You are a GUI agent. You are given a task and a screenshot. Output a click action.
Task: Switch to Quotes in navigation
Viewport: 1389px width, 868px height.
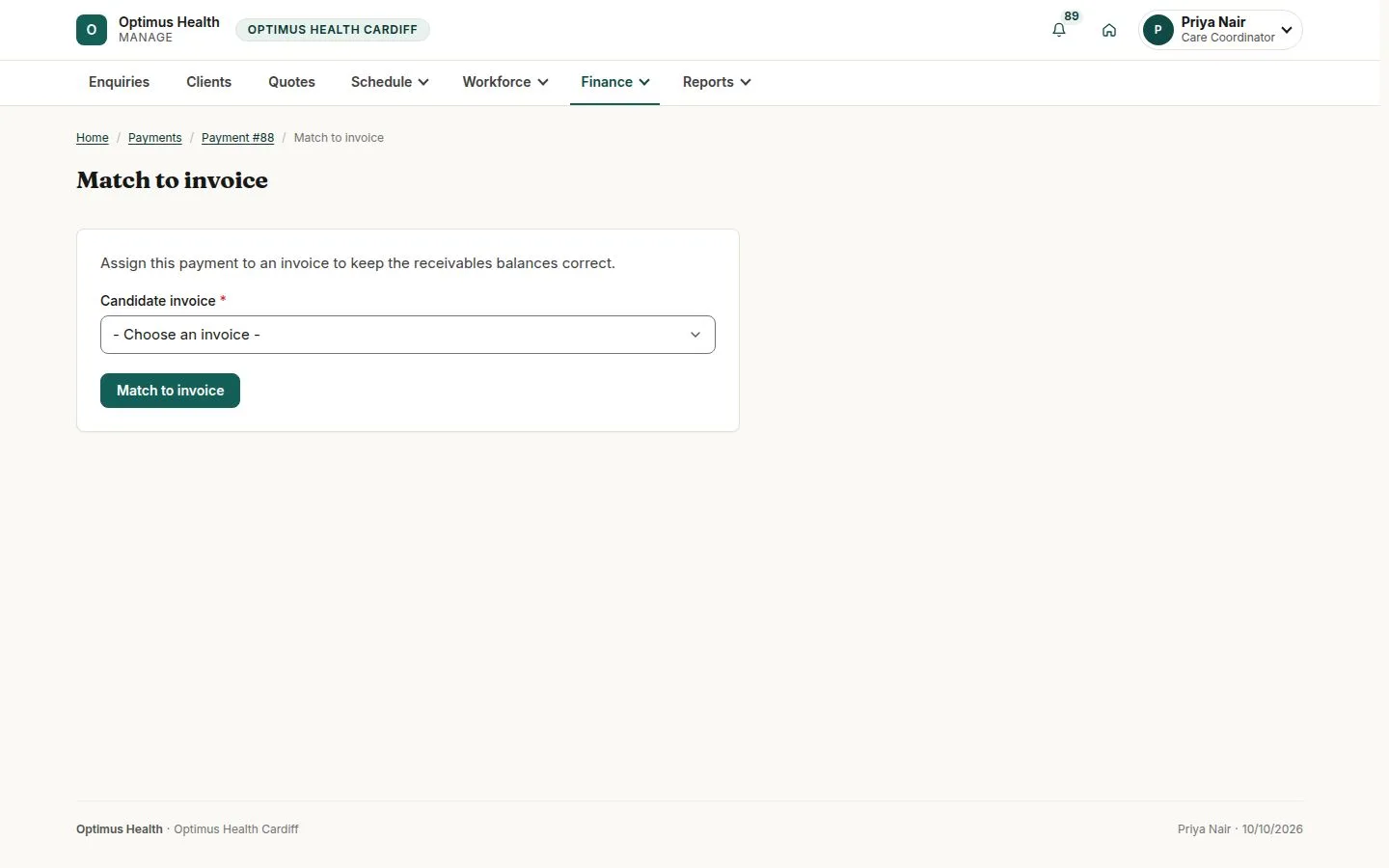tap(291, 82)
